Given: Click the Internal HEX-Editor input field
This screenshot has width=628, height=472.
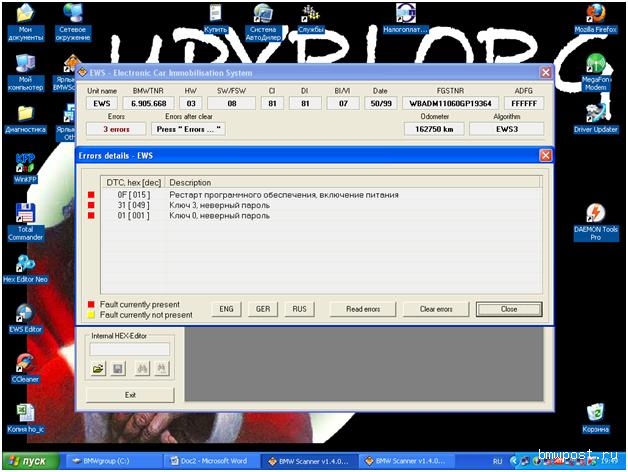Looking at the screenshot, I should click(x=130, y=349).
